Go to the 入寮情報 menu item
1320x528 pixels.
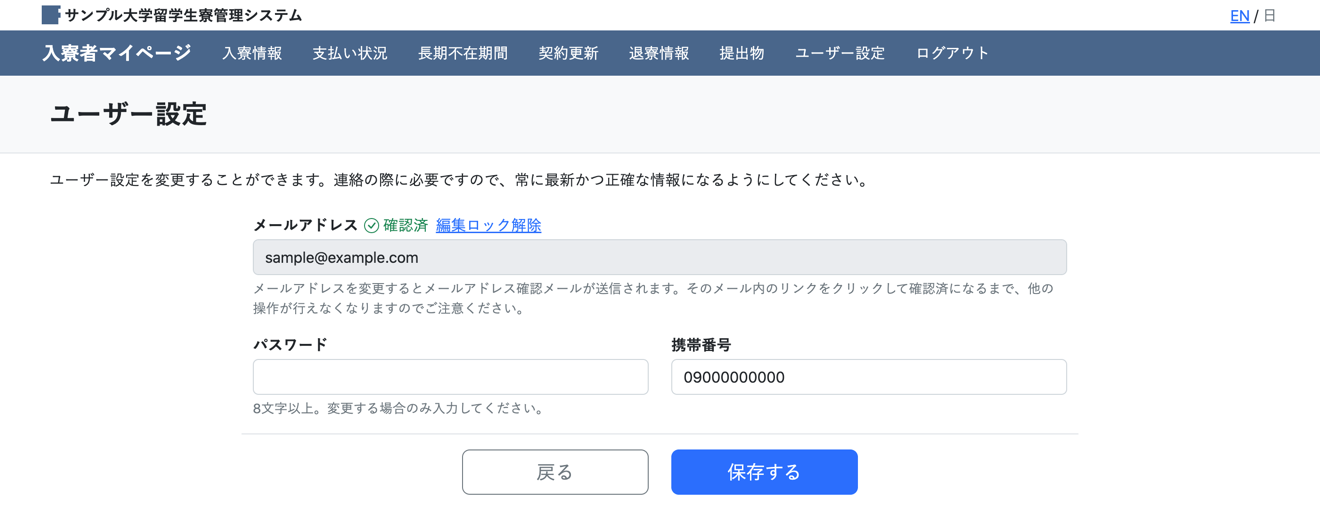[x=252, y=53]
